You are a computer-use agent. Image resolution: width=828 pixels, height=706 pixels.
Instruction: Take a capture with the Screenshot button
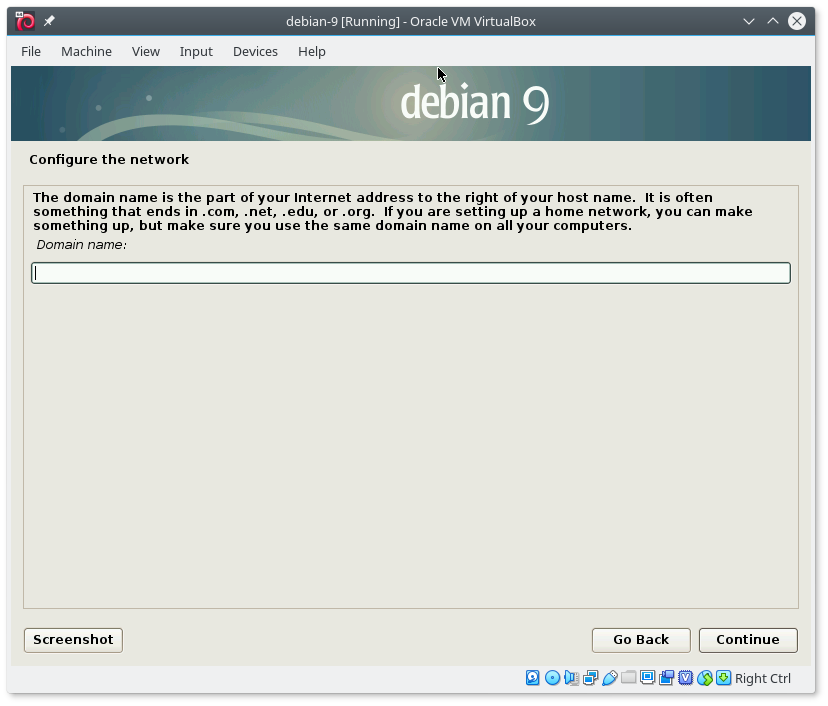coord(73,640)
